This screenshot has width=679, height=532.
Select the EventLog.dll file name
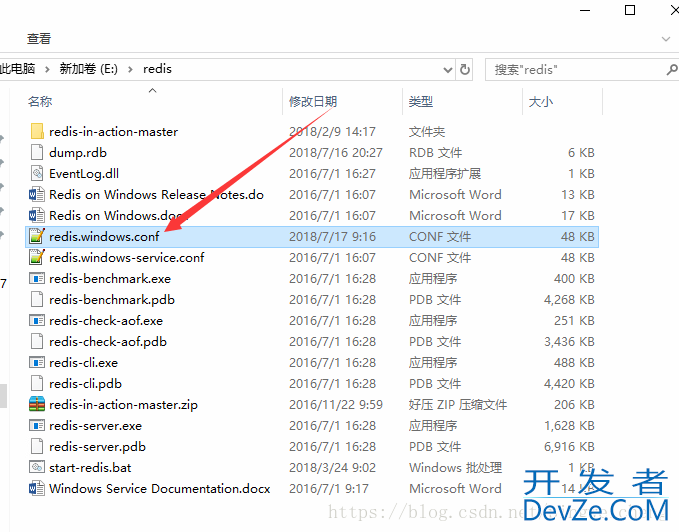[x=84, y=174]
